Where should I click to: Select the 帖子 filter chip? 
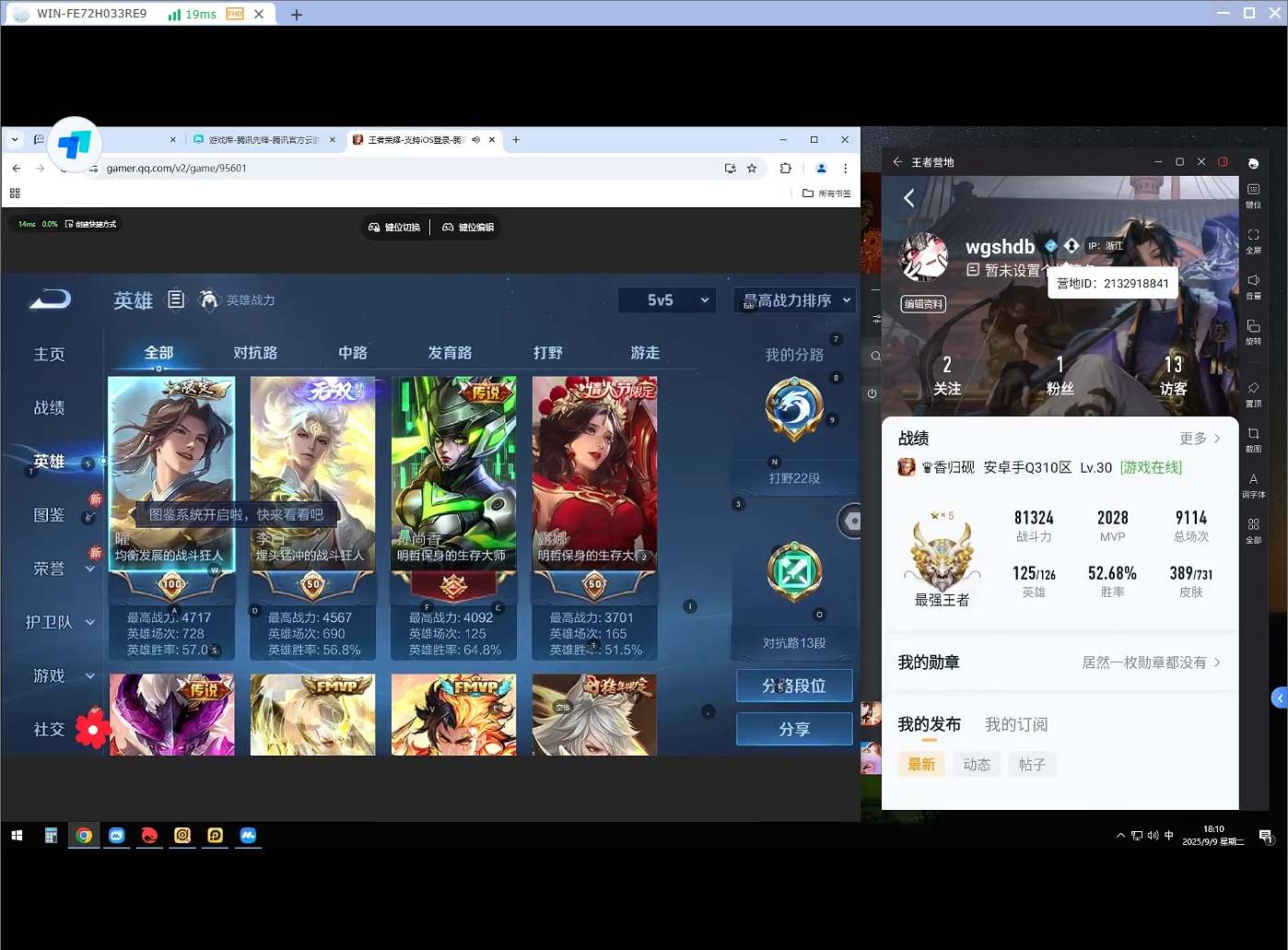1032,765
